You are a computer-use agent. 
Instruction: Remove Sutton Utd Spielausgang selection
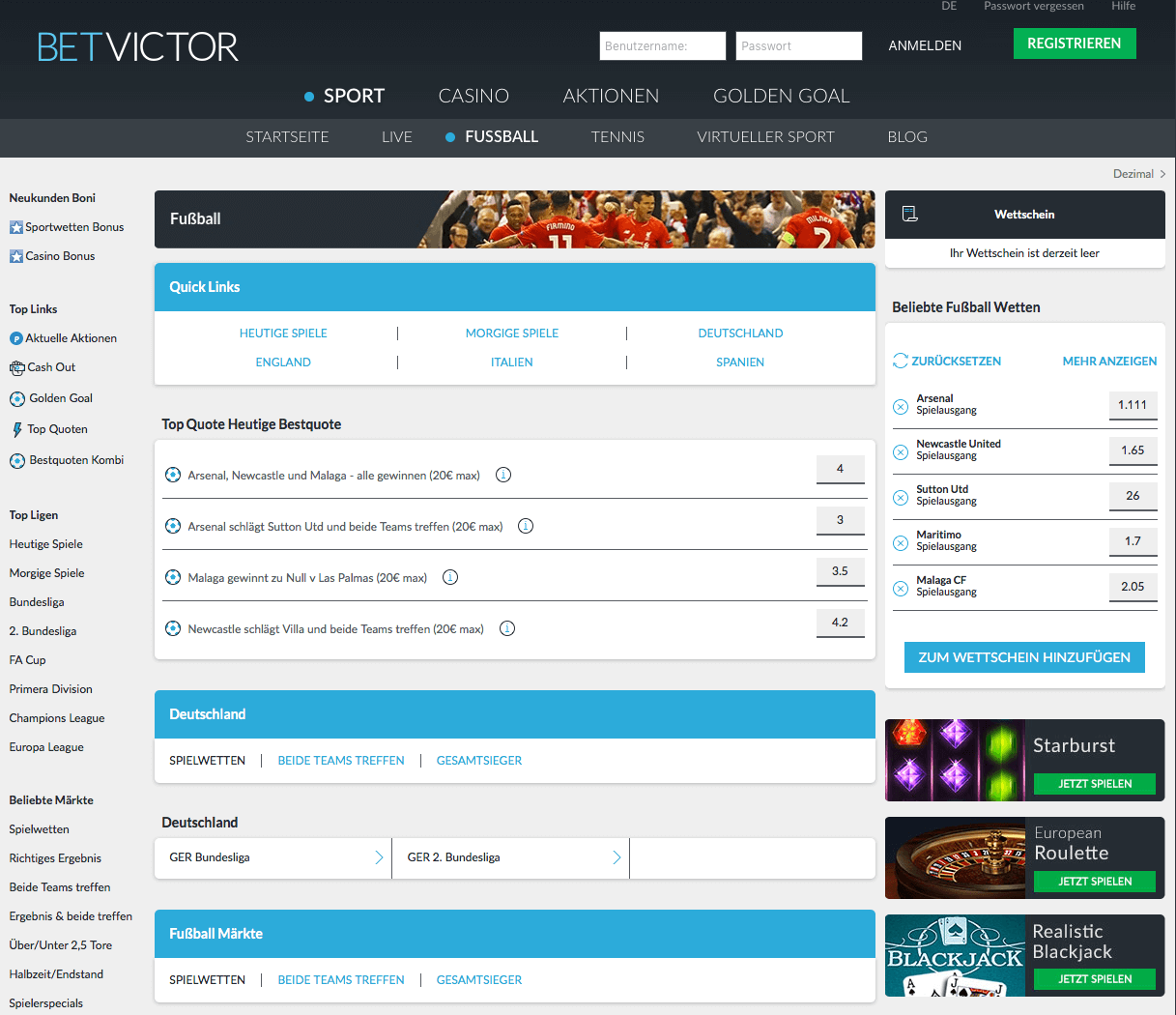pos(901,498)
